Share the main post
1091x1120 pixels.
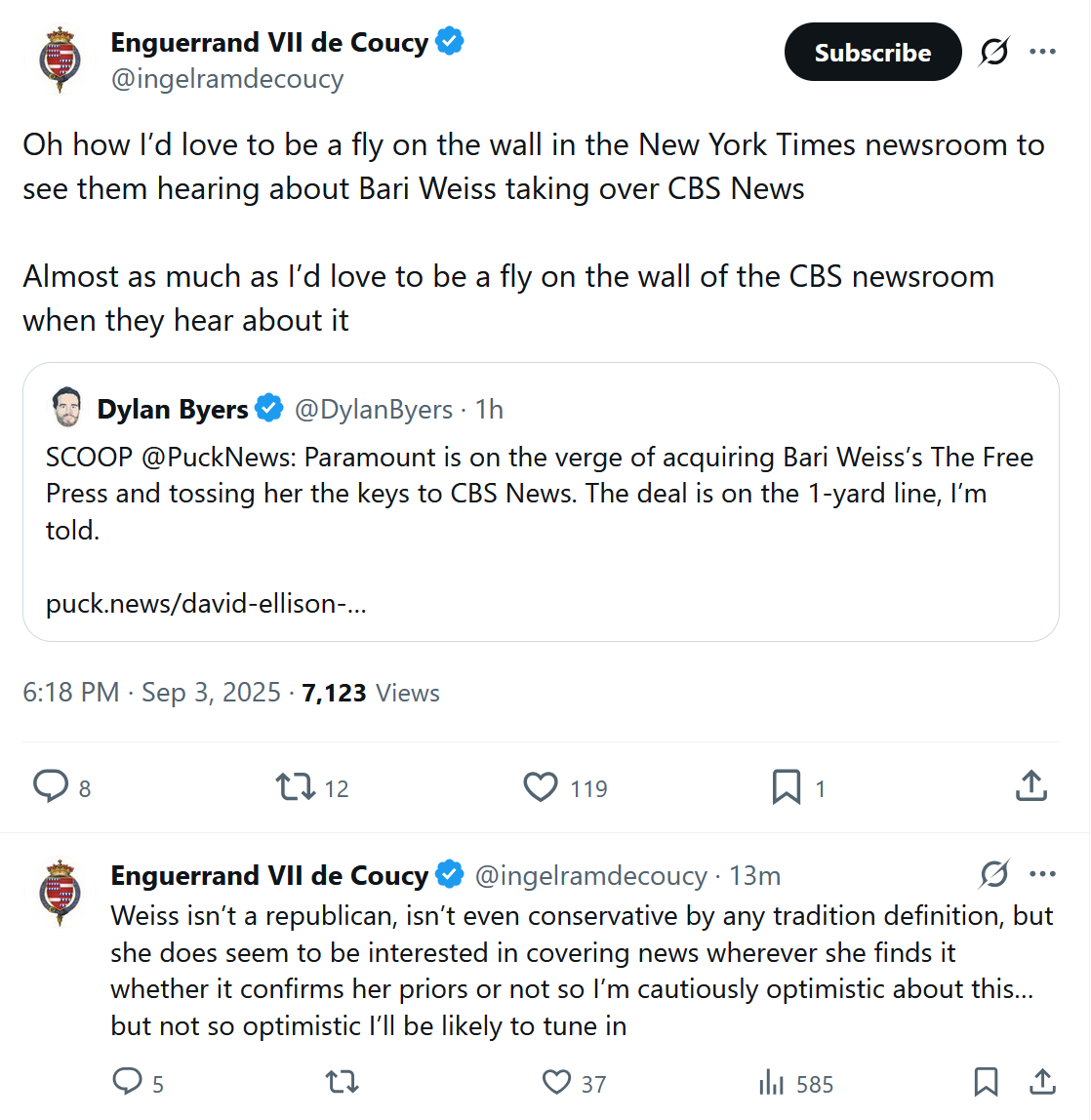coord(1031,785)
